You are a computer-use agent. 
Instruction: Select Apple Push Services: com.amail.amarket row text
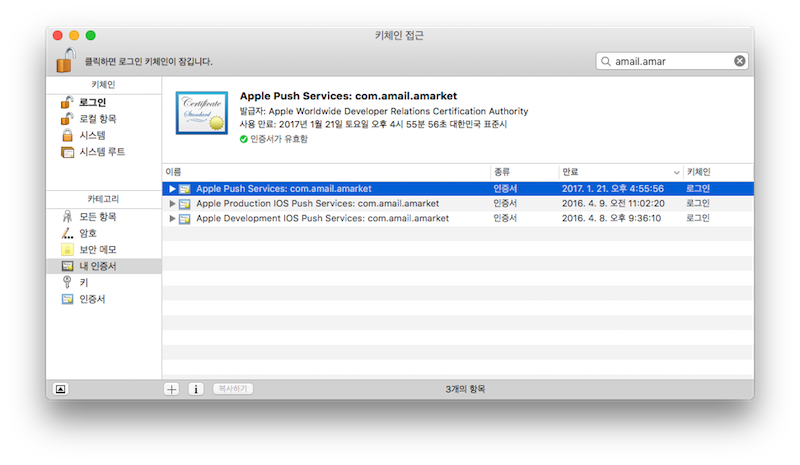[284, 188]
